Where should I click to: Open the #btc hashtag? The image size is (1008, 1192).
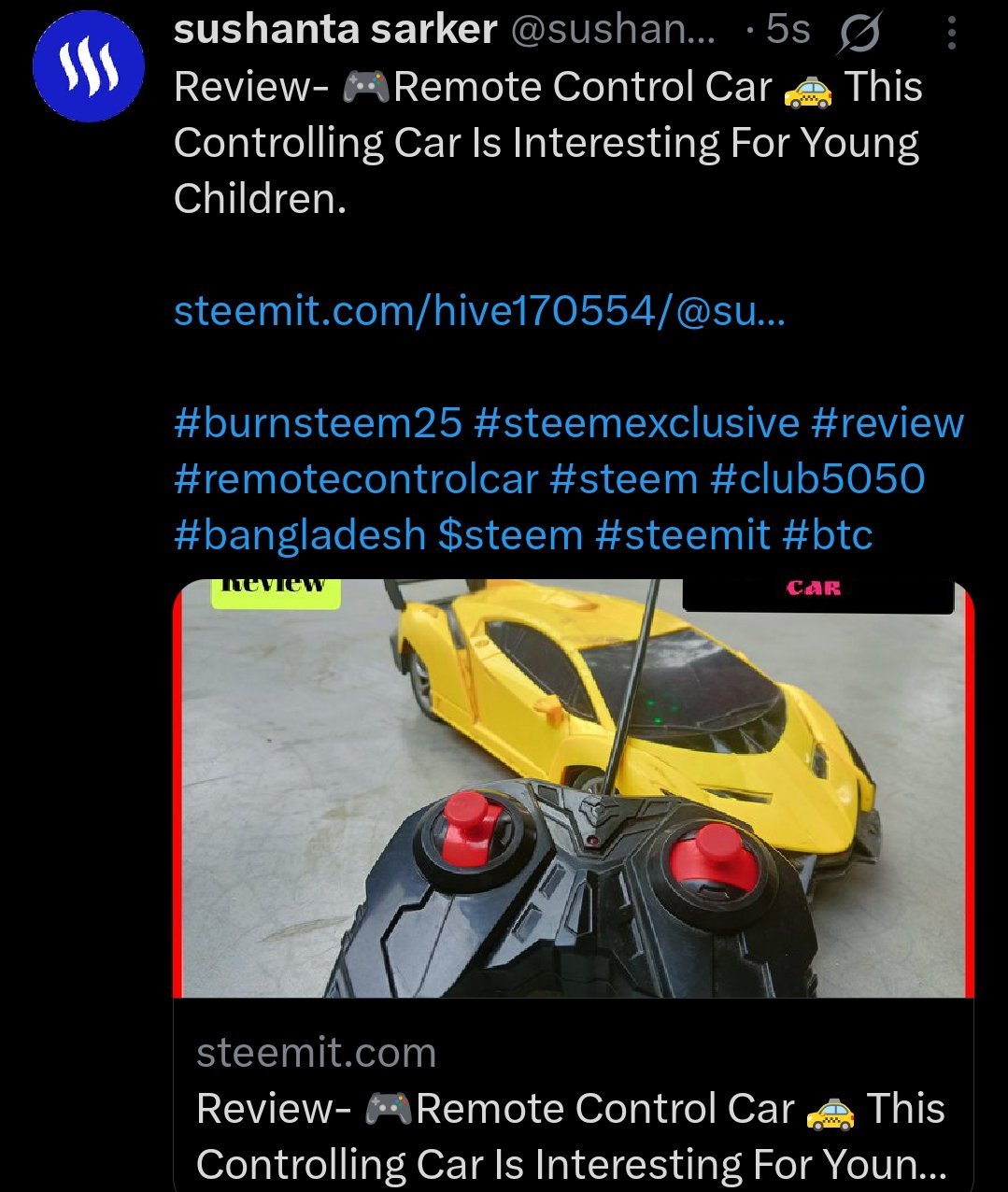[828, 535]
